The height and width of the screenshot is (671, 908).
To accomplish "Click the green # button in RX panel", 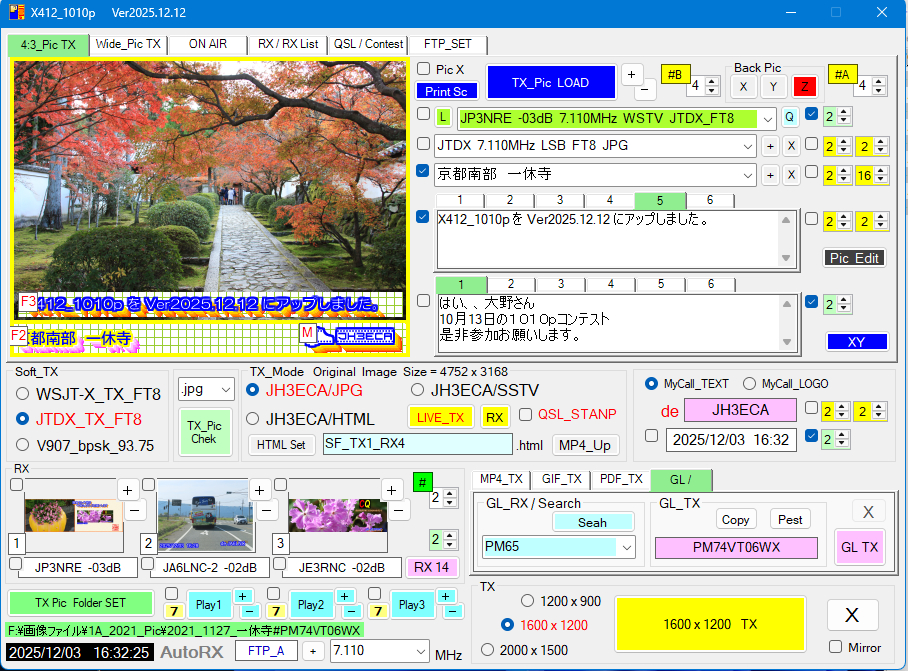I will click(422, 483).
